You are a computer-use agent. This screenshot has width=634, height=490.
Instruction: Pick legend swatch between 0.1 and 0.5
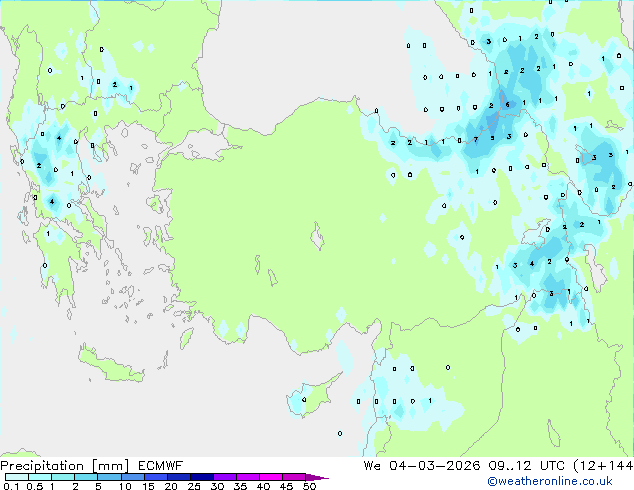[17, 477]
